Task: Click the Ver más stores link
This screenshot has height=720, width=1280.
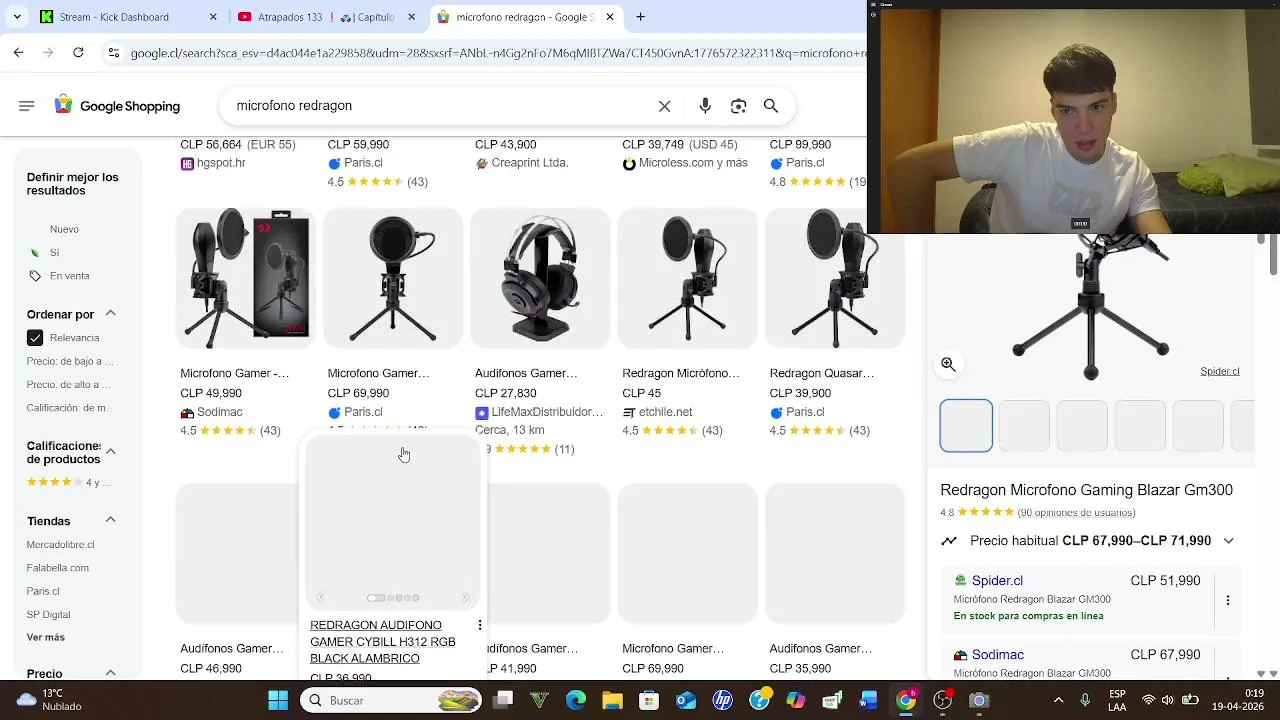Action: coord(46,637)
